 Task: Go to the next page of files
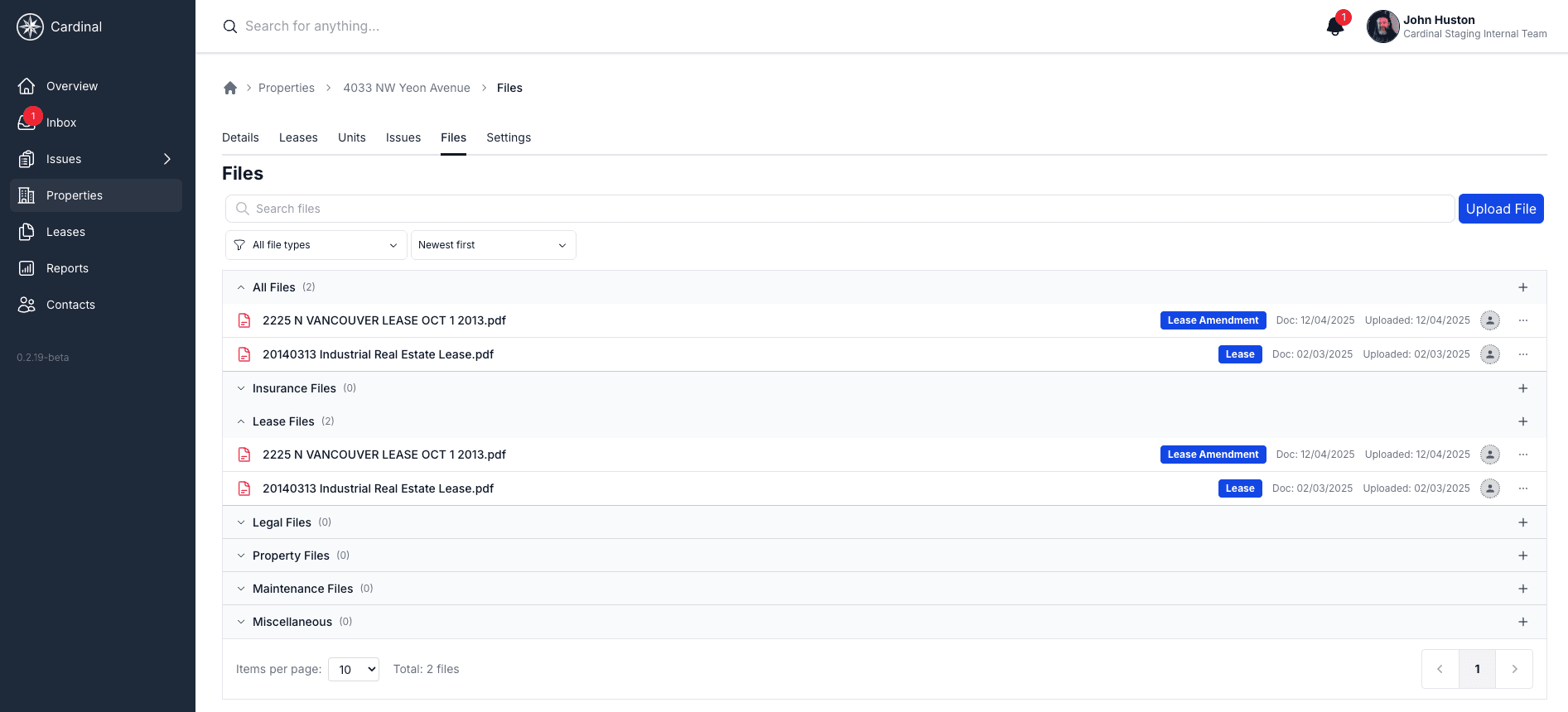click(x=1514, y=669)
